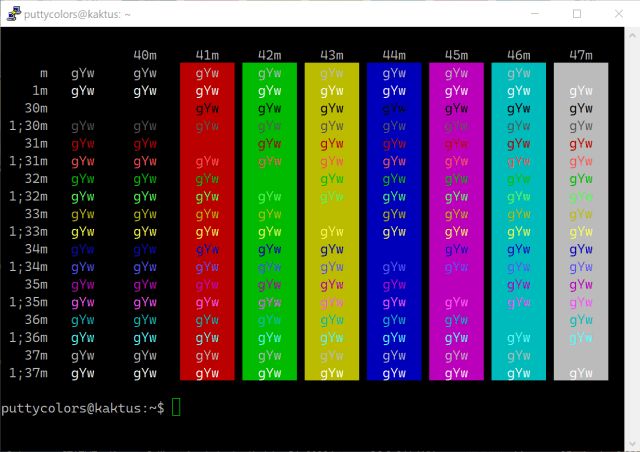The image size is (640, 452).
Task: Click the 34m row label
Action: 36,249
